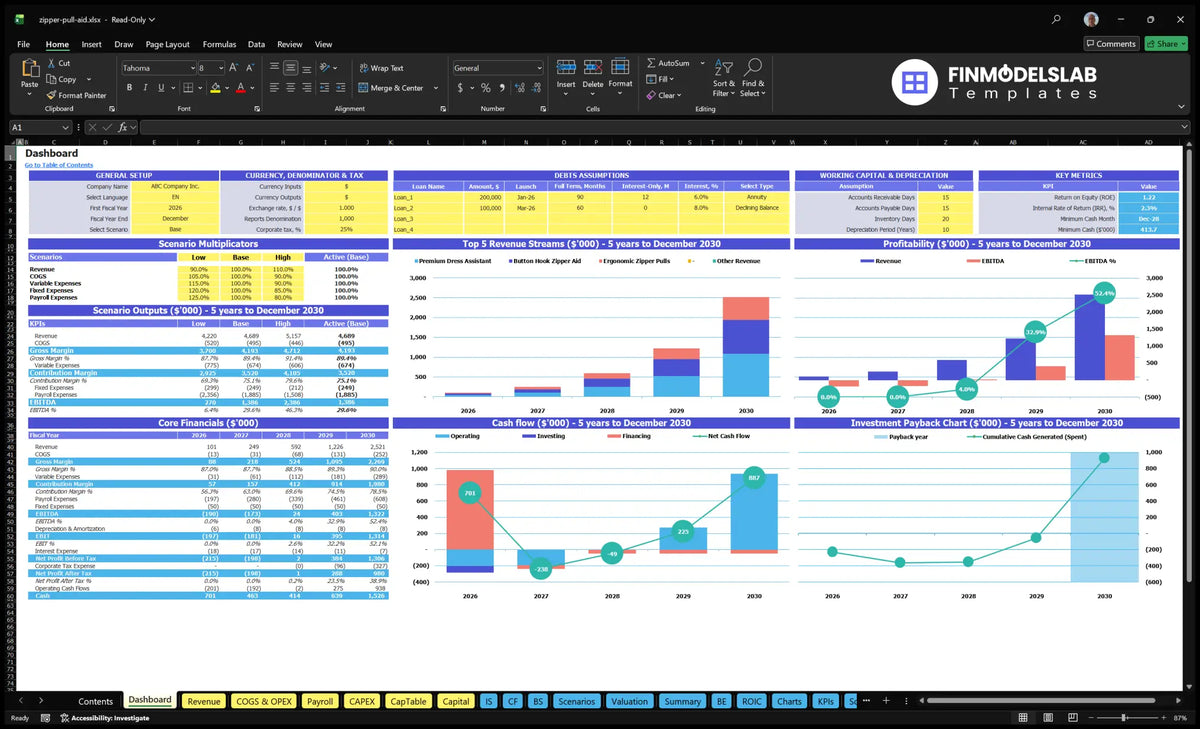Click the Find & Select magnifier icon
Image resolution: width=1200 pixels, height=729 pixels.
pyautogui.click(x=753, y=66)
